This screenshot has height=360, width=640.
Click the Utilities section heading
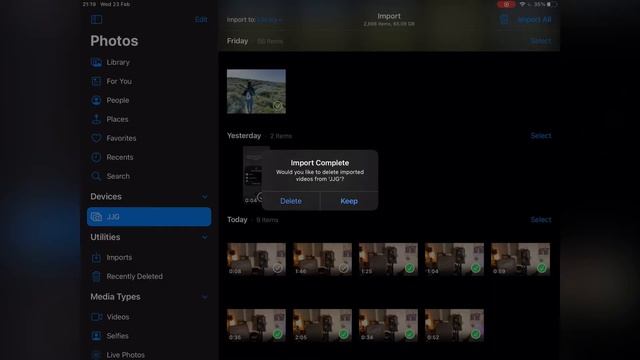coord(105,237)
